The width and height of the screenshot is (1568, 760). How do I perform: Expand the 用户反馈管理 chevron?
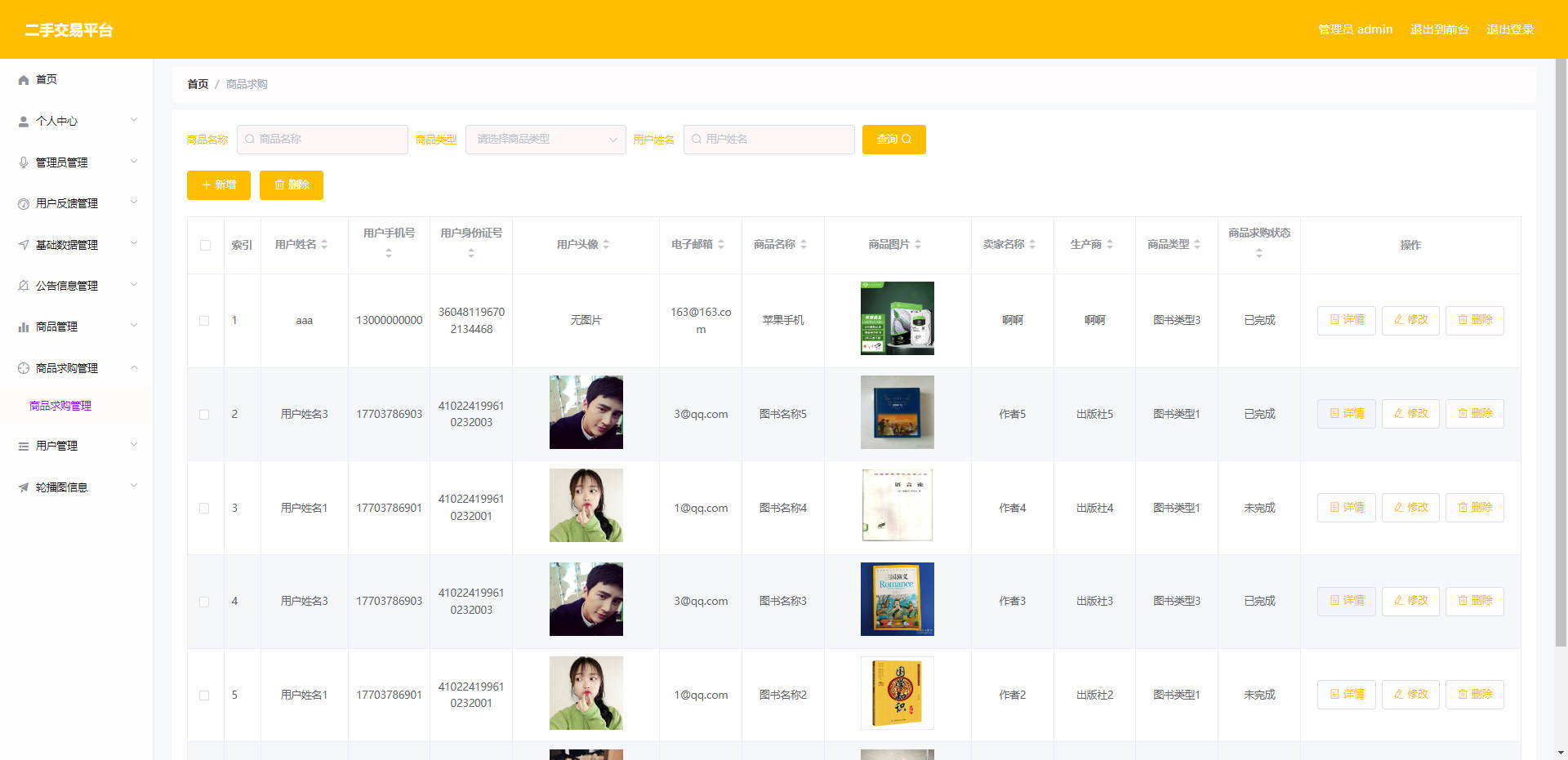point(134,202)
